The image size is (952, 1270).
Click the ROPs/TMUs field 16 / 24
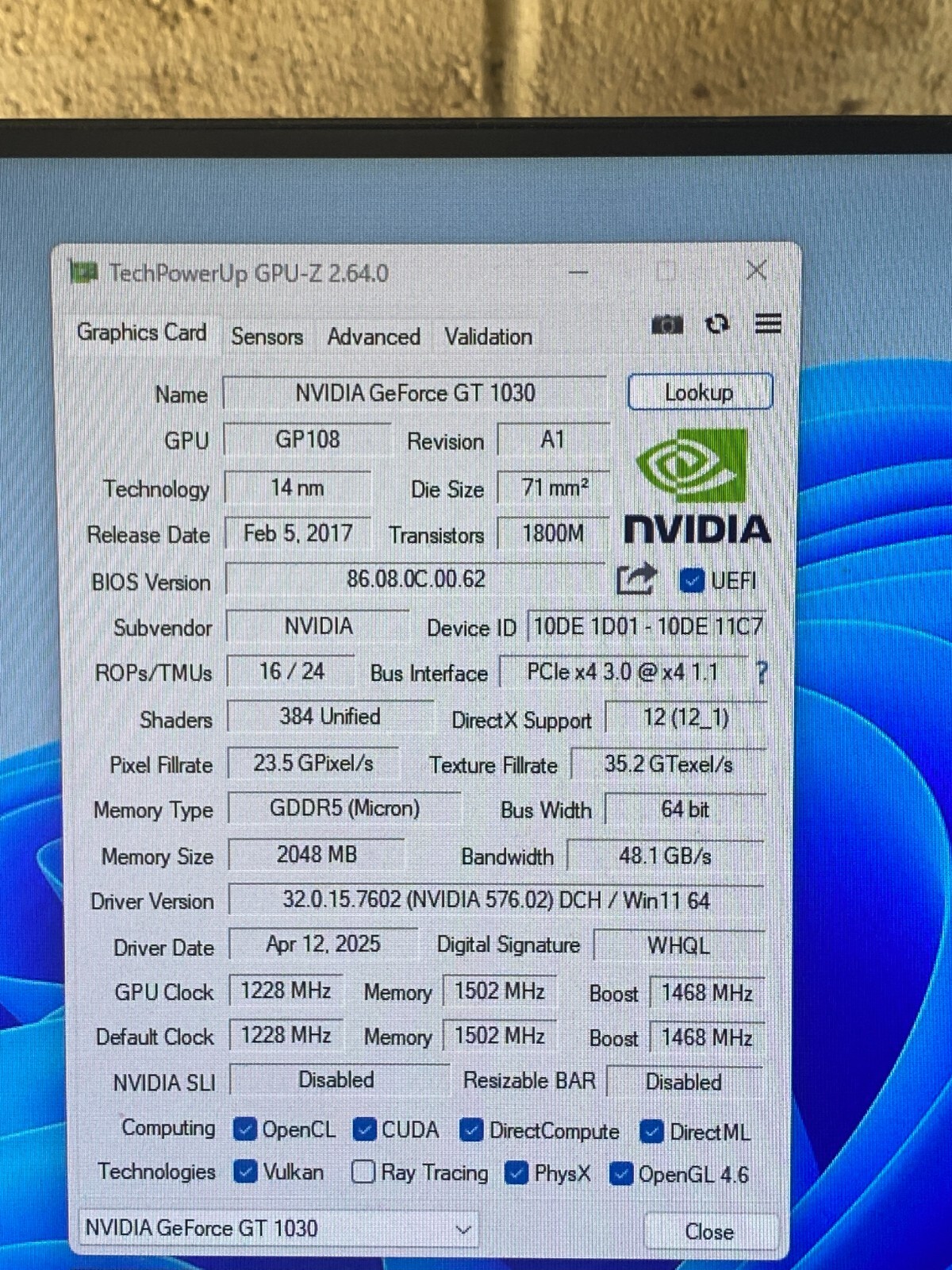[x=291, y=672]
